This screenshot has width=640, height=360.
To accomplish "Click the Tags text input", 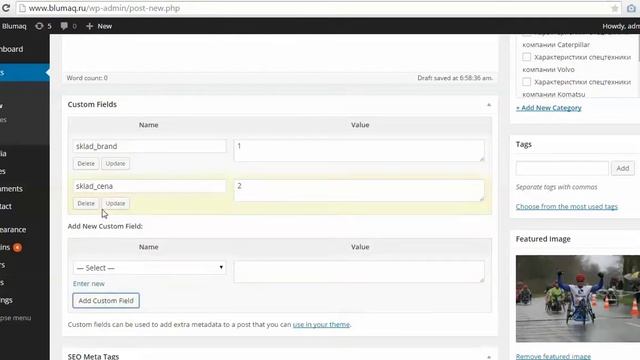I will (562, 168).
